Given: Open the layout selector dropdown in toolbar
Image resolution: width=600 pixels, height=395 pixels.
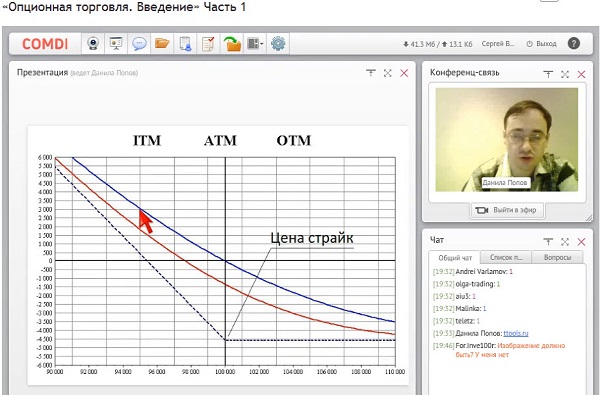Looking at the screenshot, I should point(255,43).
